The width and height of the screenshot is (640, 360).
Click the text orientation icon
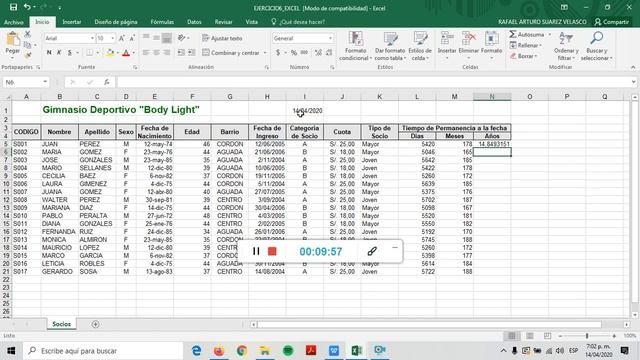(182, 38)
